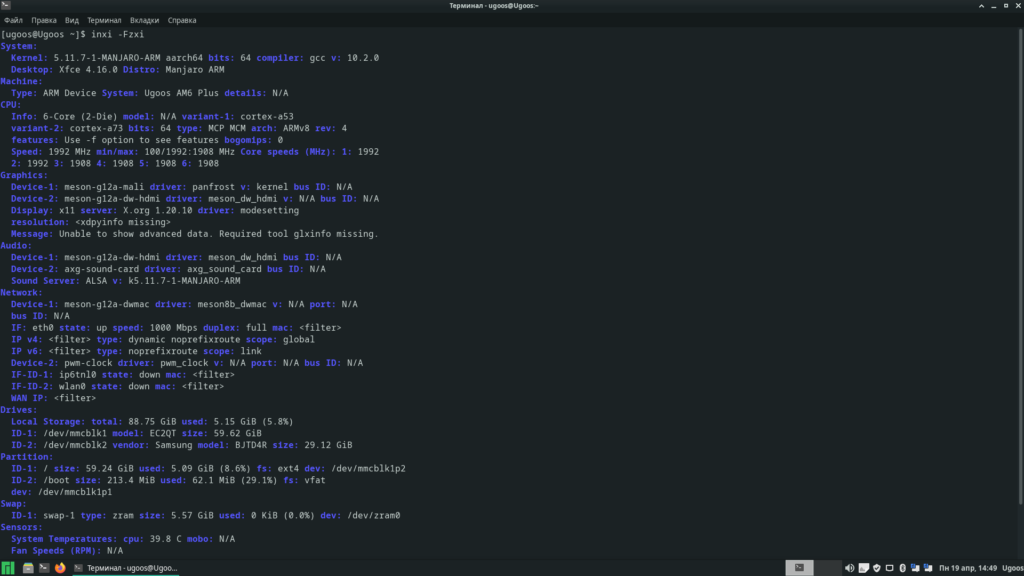Launch the terminal from the panel launcher
This screenshot has width=1024, height=576.
44,567
